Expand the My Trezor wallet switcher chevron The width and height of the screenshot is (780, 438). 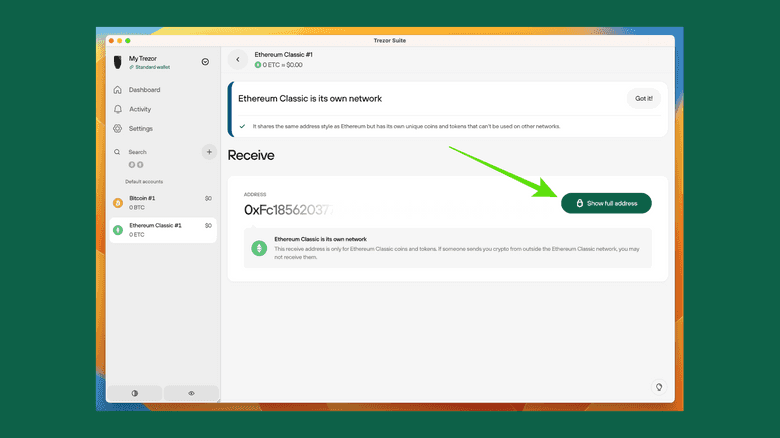205,62
